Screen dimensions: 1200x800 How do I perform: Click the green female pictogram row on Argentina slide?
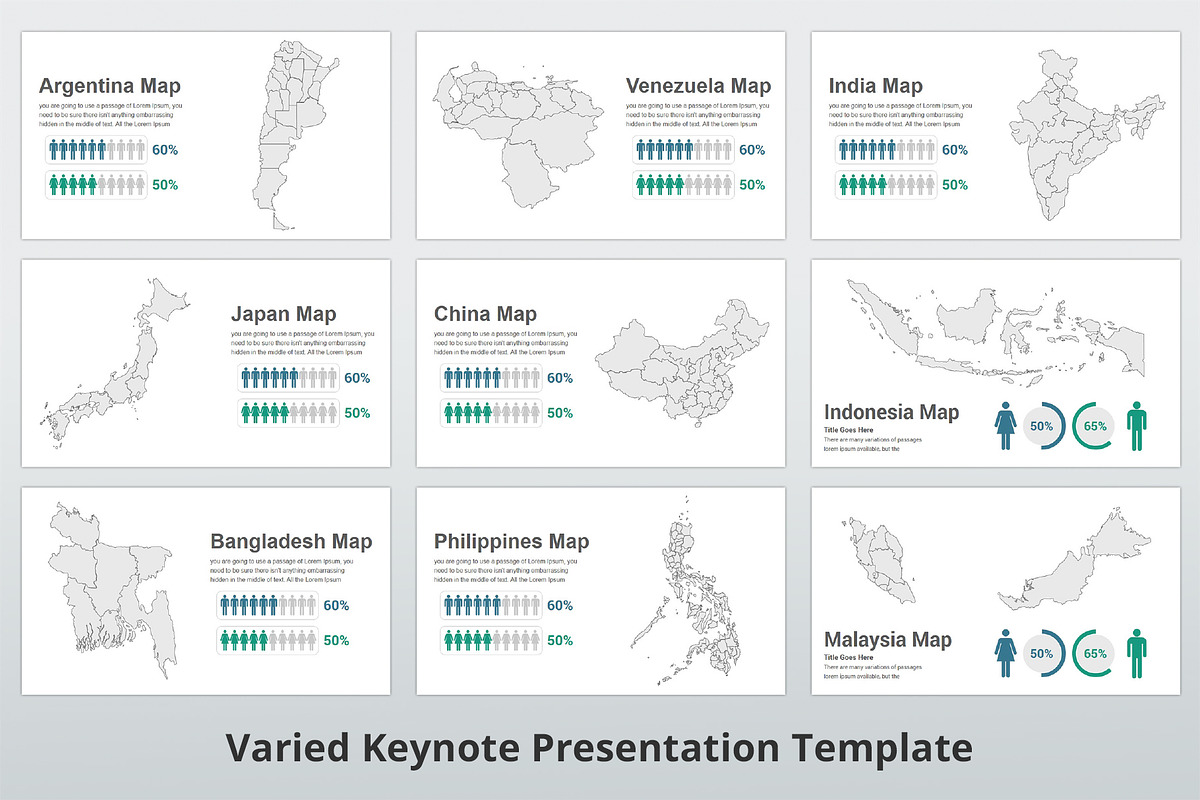coord(96,185)
